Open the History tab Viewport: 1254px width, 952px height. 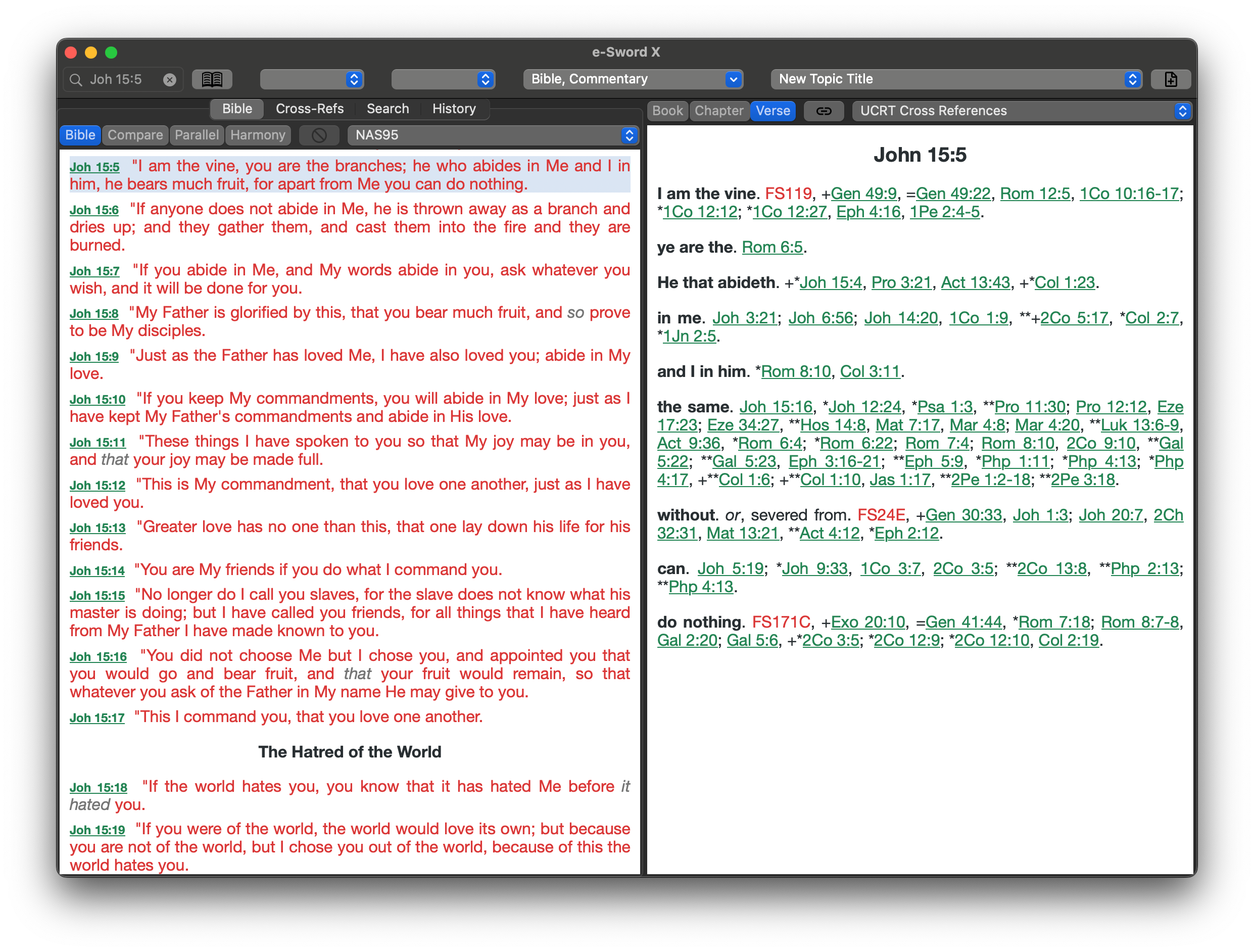point(454,109)
